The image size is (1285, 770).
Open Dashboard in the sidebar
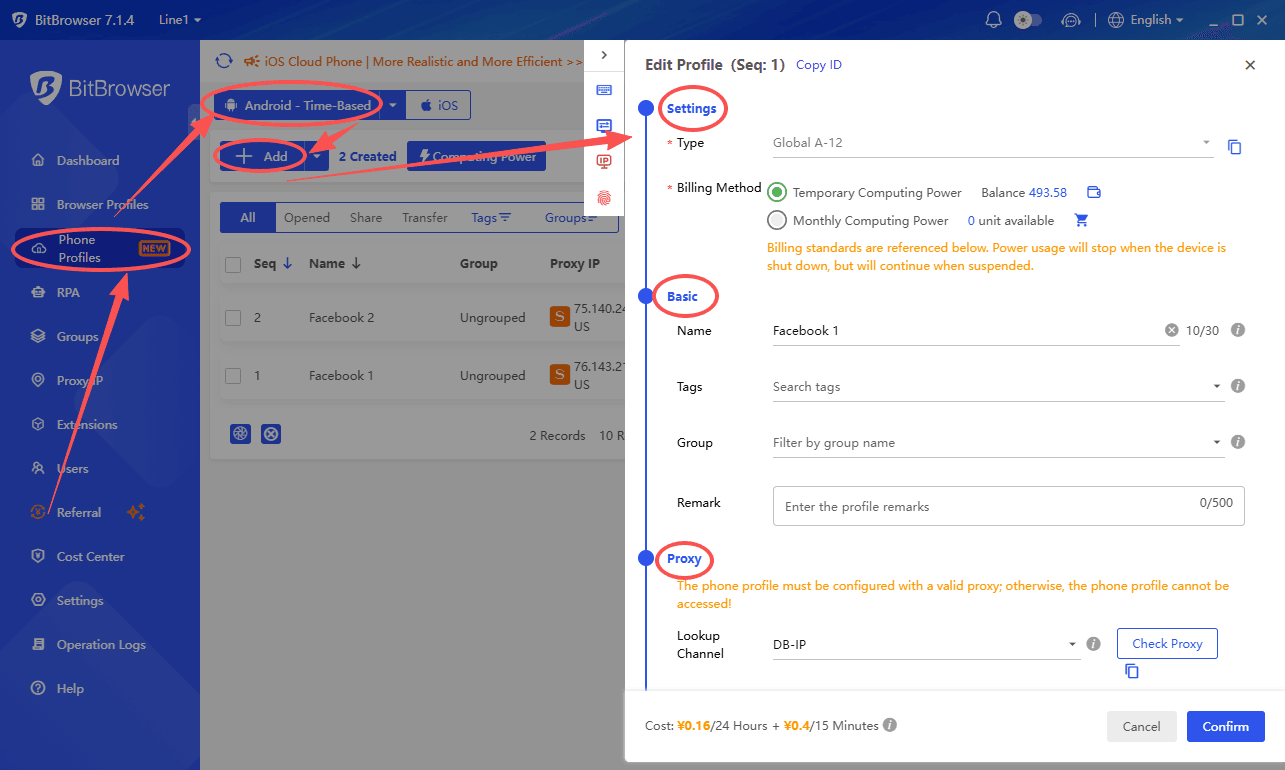coord(88,160)
